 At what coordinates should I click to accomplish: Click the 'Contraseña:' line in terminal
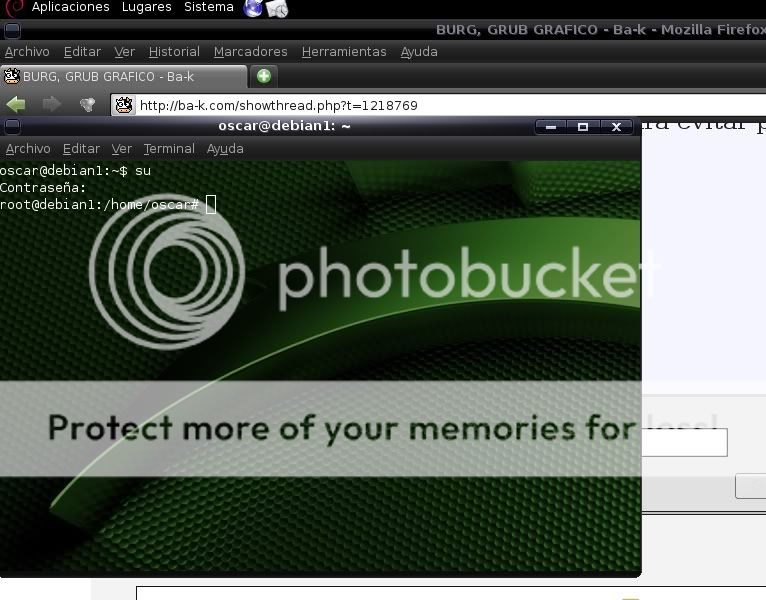pyautogui.click(x=43, y=188)
